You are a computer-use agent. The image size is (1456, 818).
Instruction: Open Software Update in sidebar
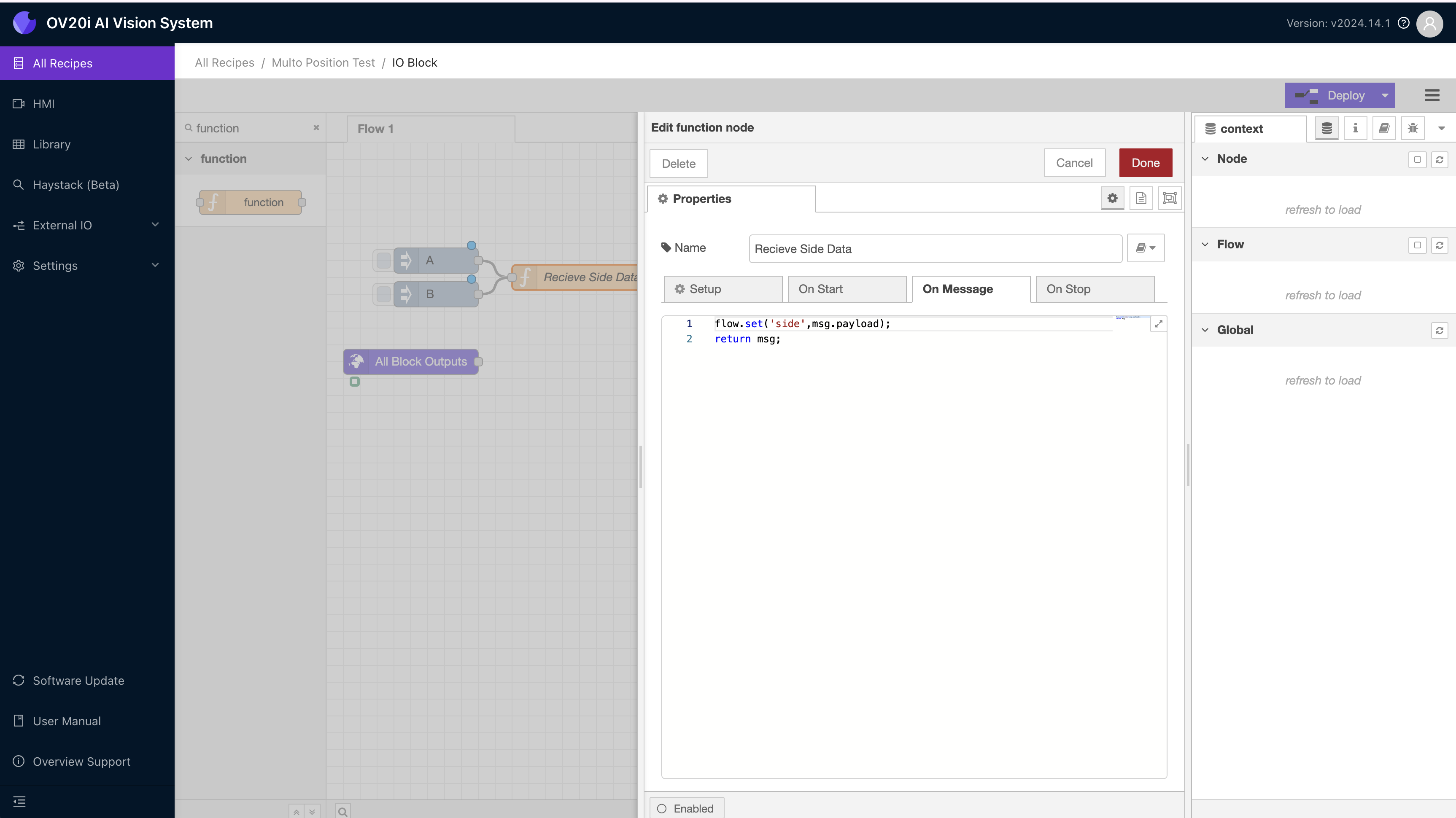click(78, 680)
